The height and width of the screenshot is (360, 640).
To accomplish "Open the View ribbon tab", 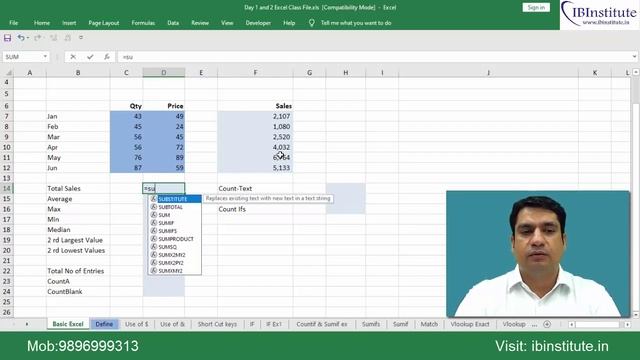I will tap(227, 23).
